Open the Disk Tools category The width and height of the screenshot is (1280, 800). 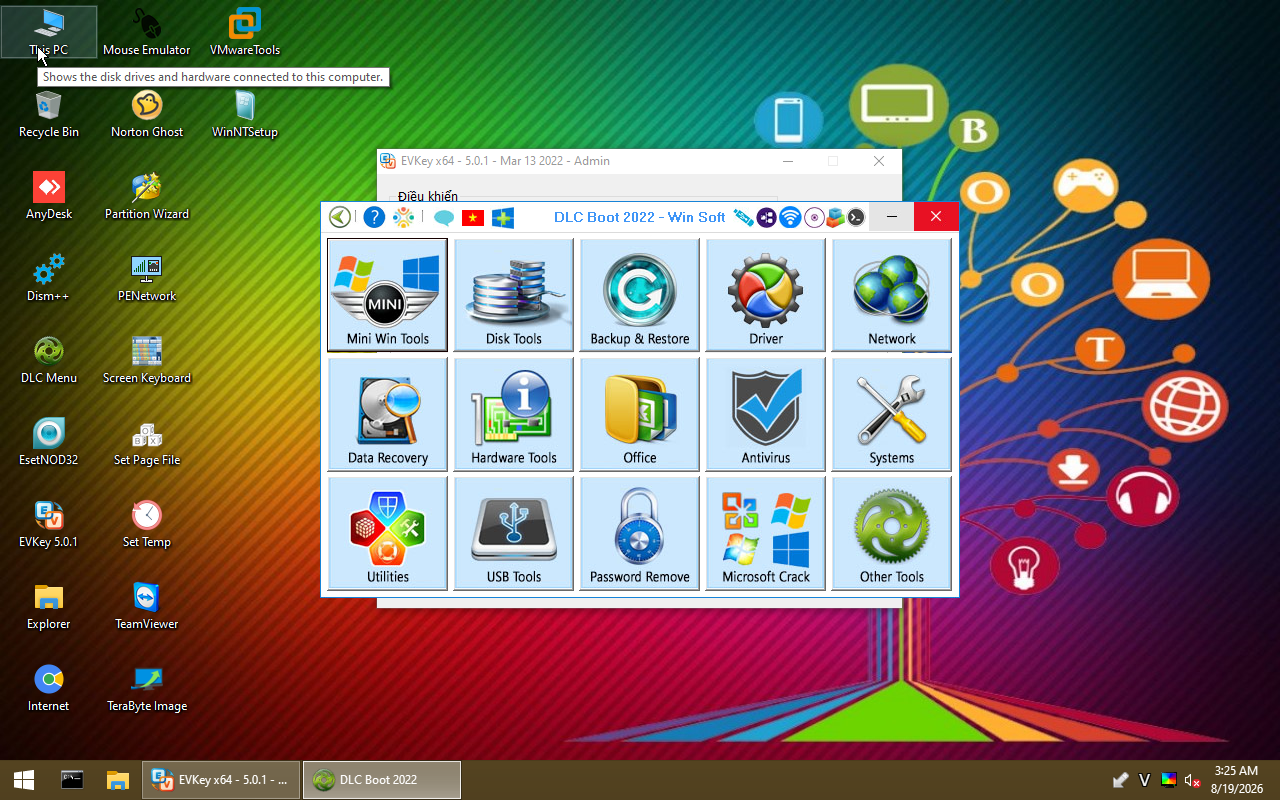[513, 295]
